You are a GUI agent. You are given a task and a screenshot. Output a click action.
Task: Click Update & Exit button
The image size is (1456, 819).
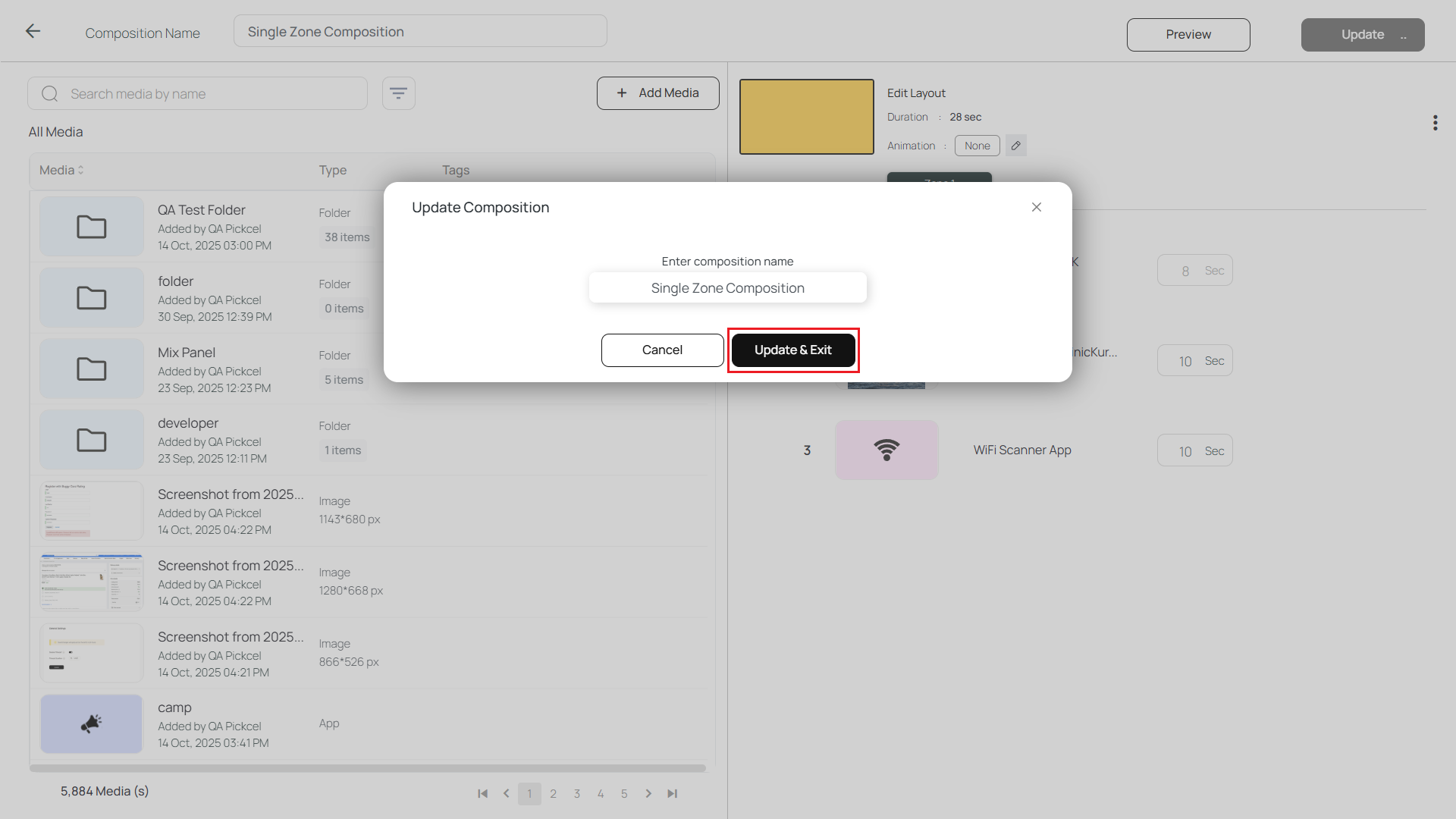pos(792,350)
